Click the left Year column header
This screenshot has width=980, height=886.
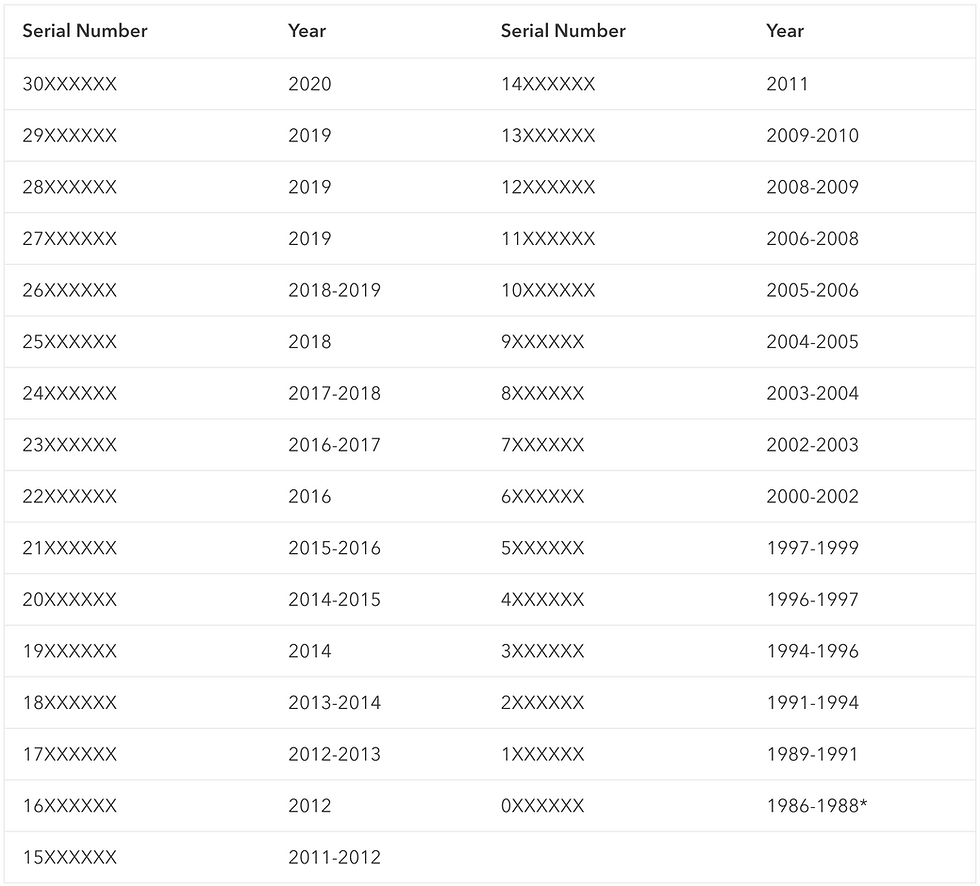[307, 31]
